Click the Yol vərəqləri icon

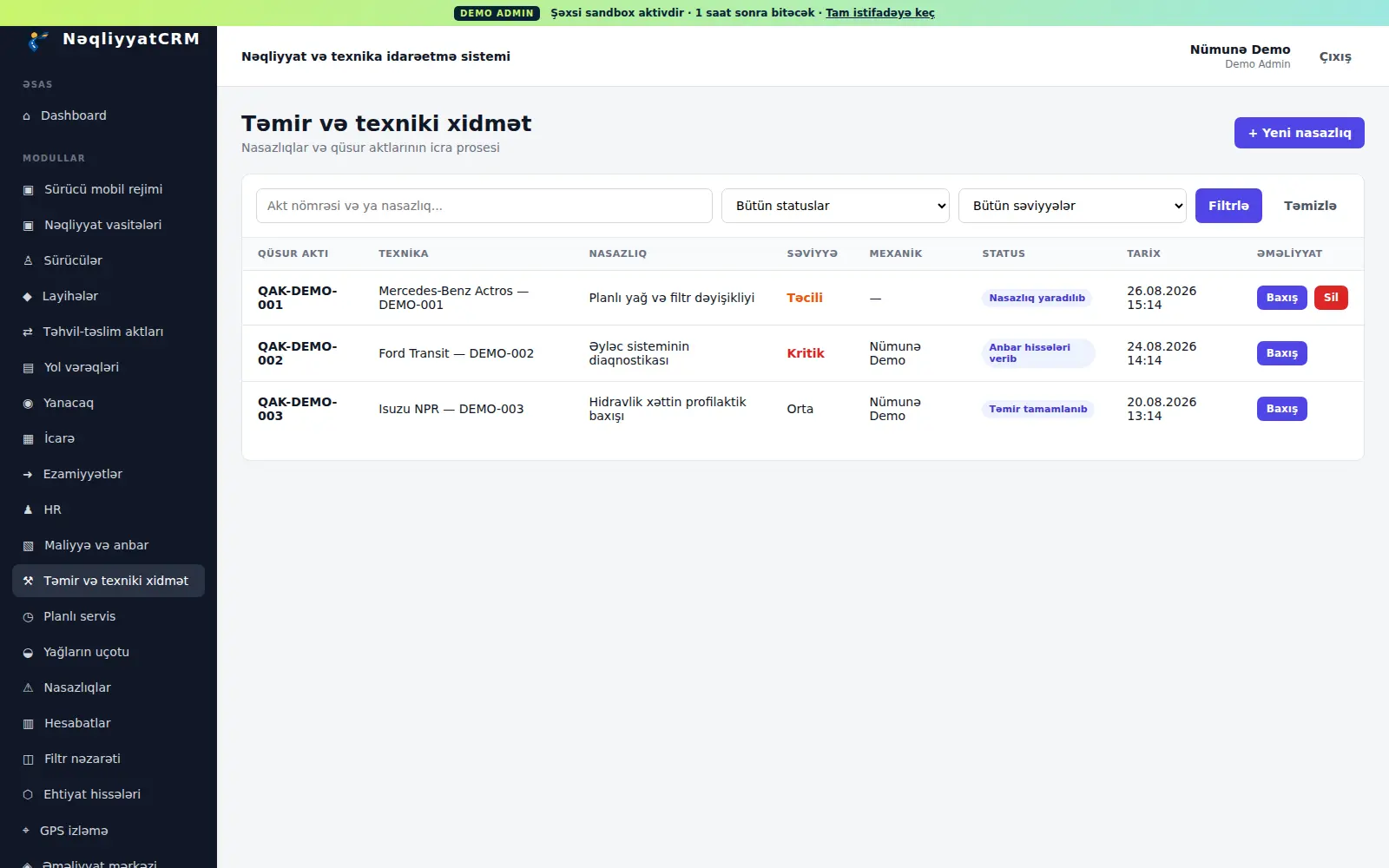click(x=28, y=368)
